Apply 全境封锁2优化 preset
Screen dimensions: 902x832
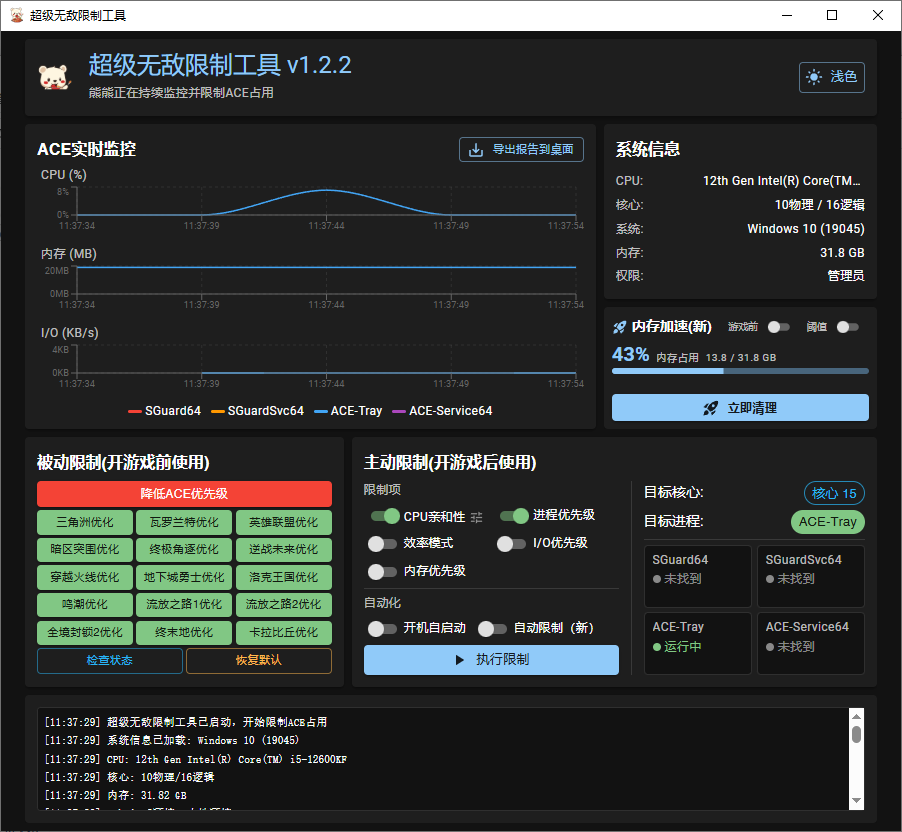click(85, 633)
